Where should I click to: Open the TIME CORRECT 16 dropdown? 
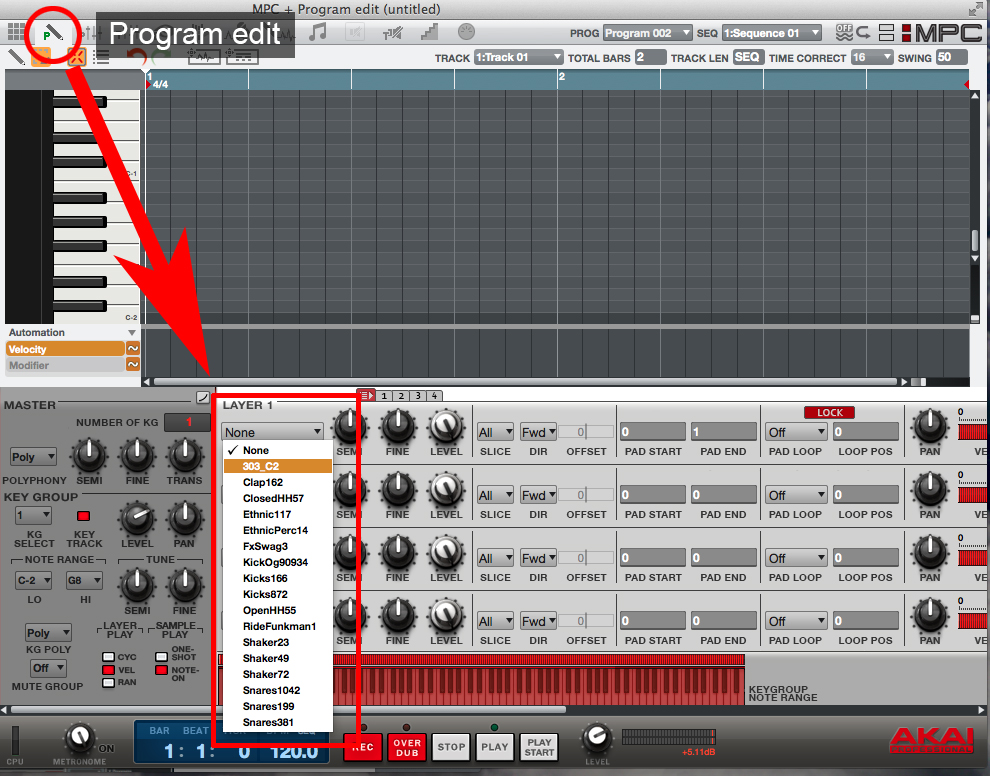pos(871,58)
